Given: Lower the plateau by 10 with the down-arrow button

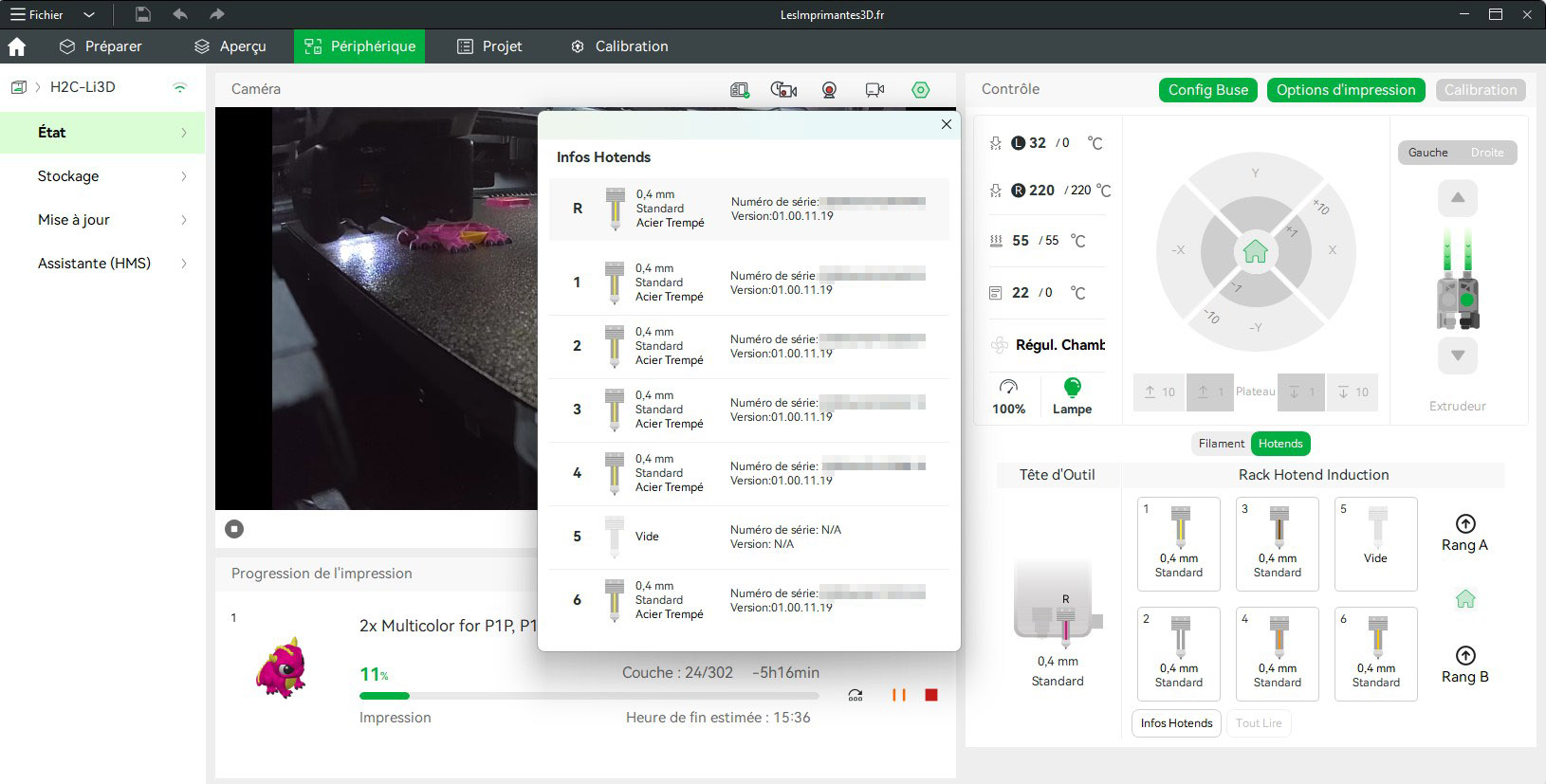Looking at the screenshot, I should point(1353,392).
